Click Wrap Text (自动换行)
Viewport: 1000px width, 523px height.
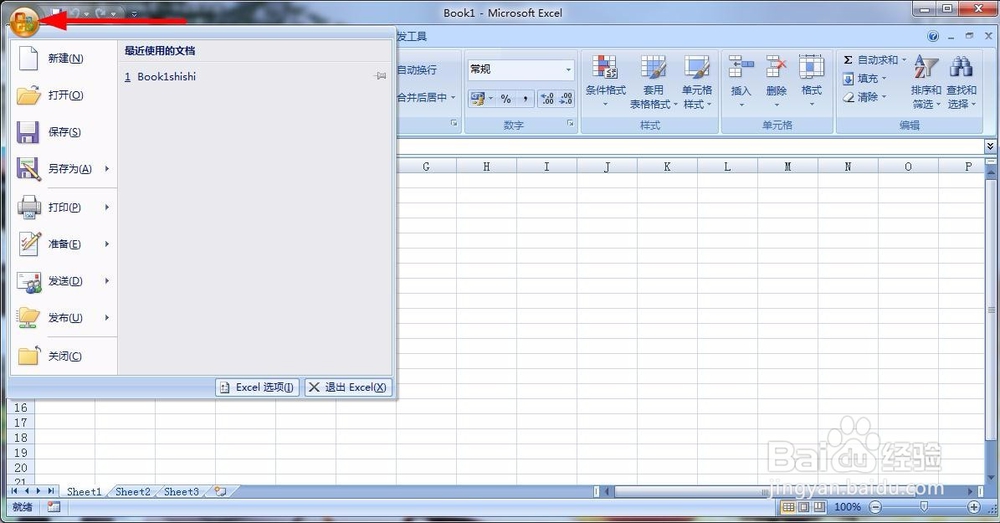[x=418, y=70]
